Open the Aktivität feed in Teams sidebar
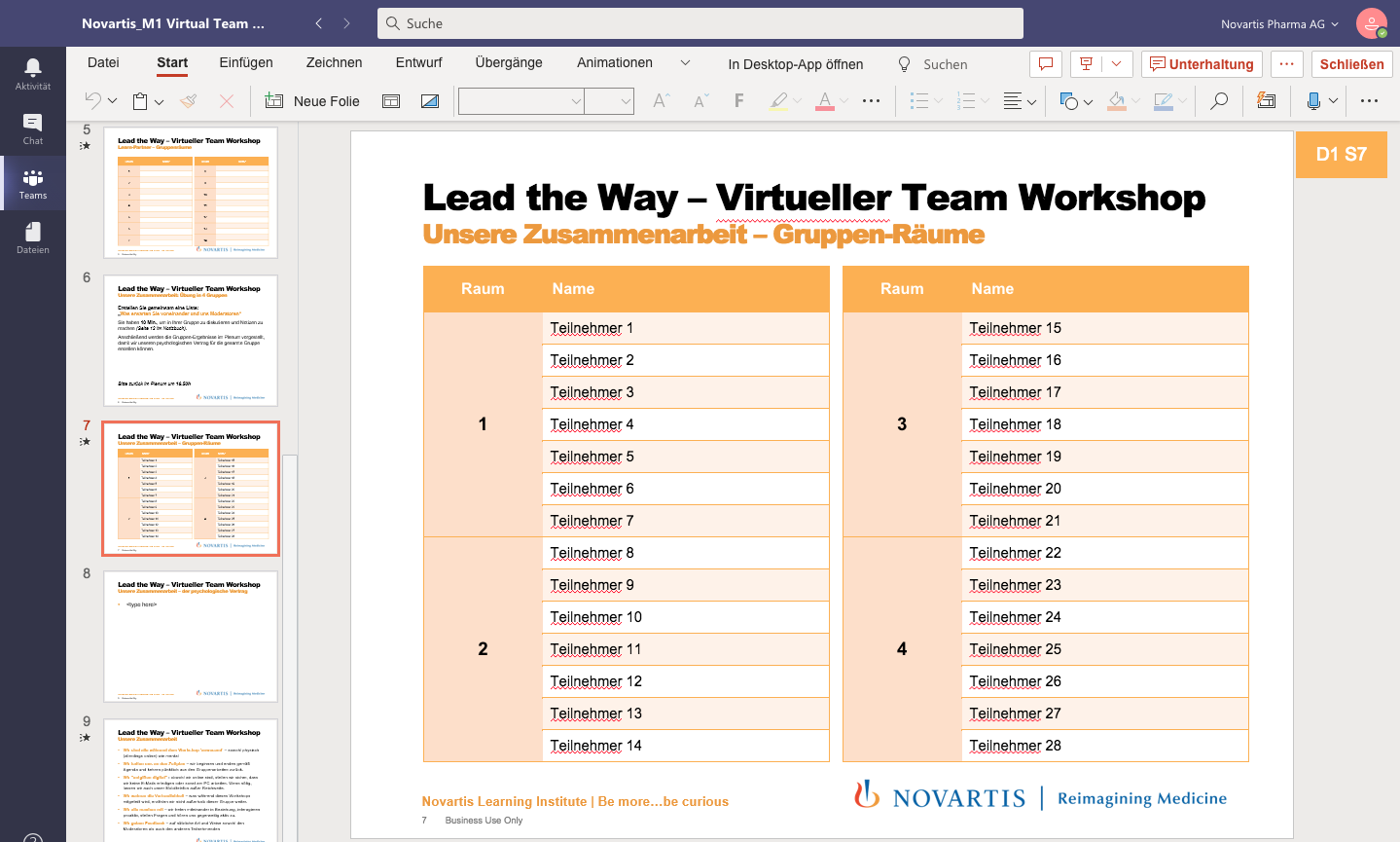 click(x=33, y=74)
